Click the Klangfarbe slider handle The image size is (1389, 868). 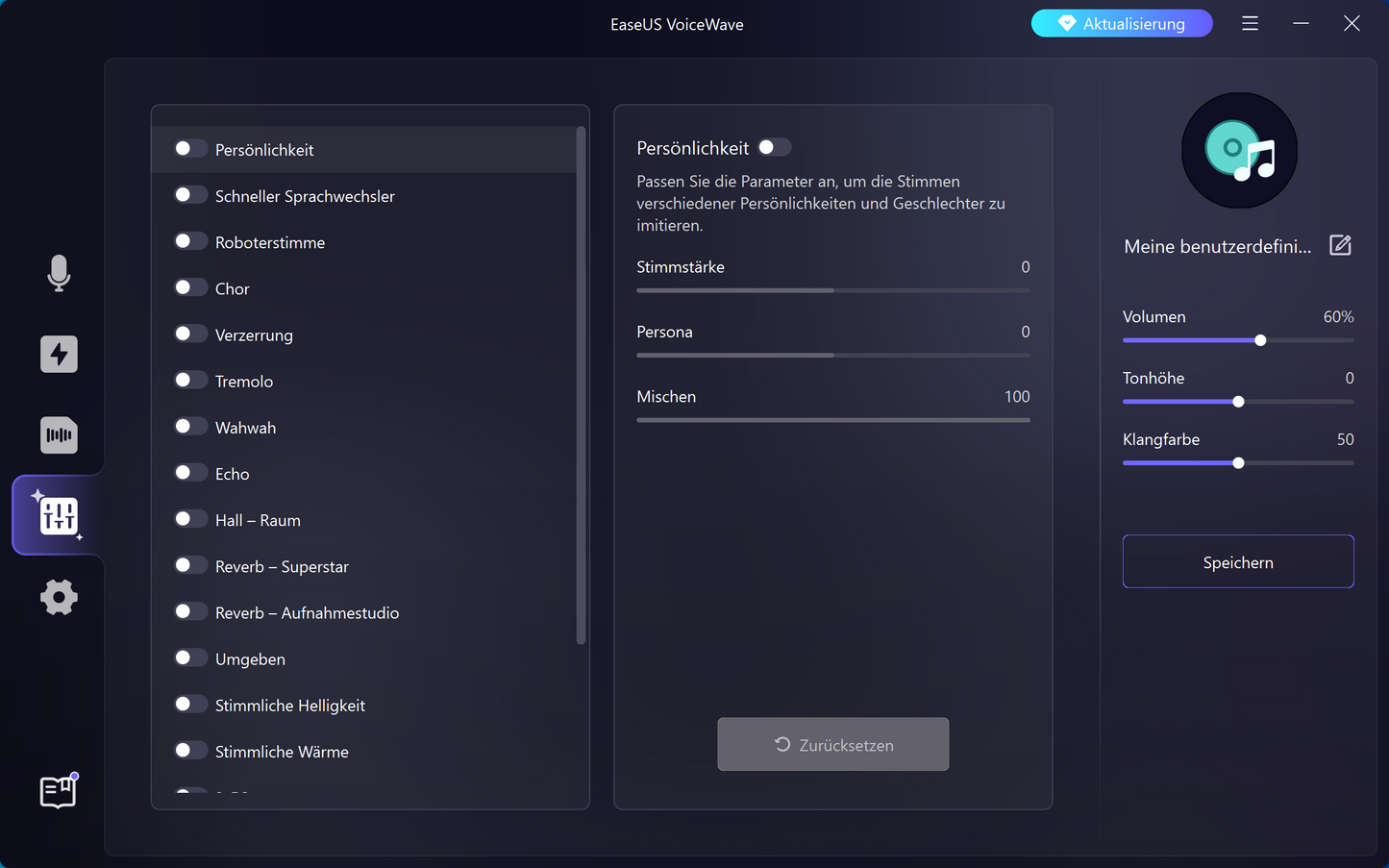click(x=1238, y=463)
